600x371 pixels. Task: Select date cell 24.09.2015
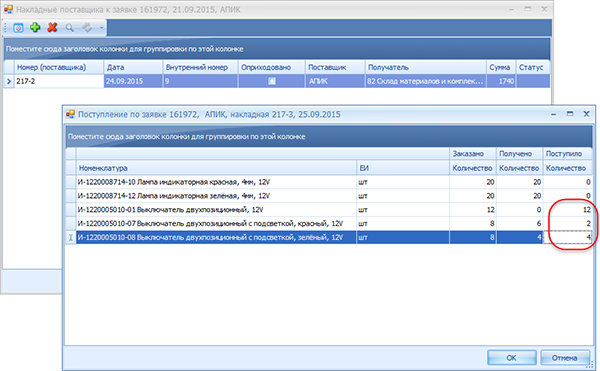133,81
